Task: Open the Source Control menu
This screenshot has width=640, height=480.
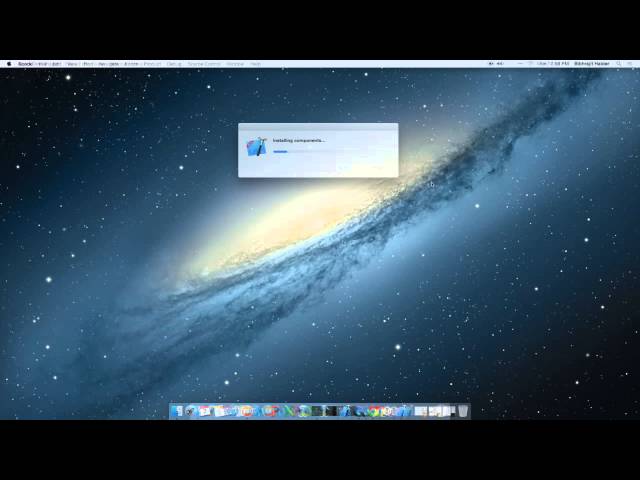Action: [204, 64]
